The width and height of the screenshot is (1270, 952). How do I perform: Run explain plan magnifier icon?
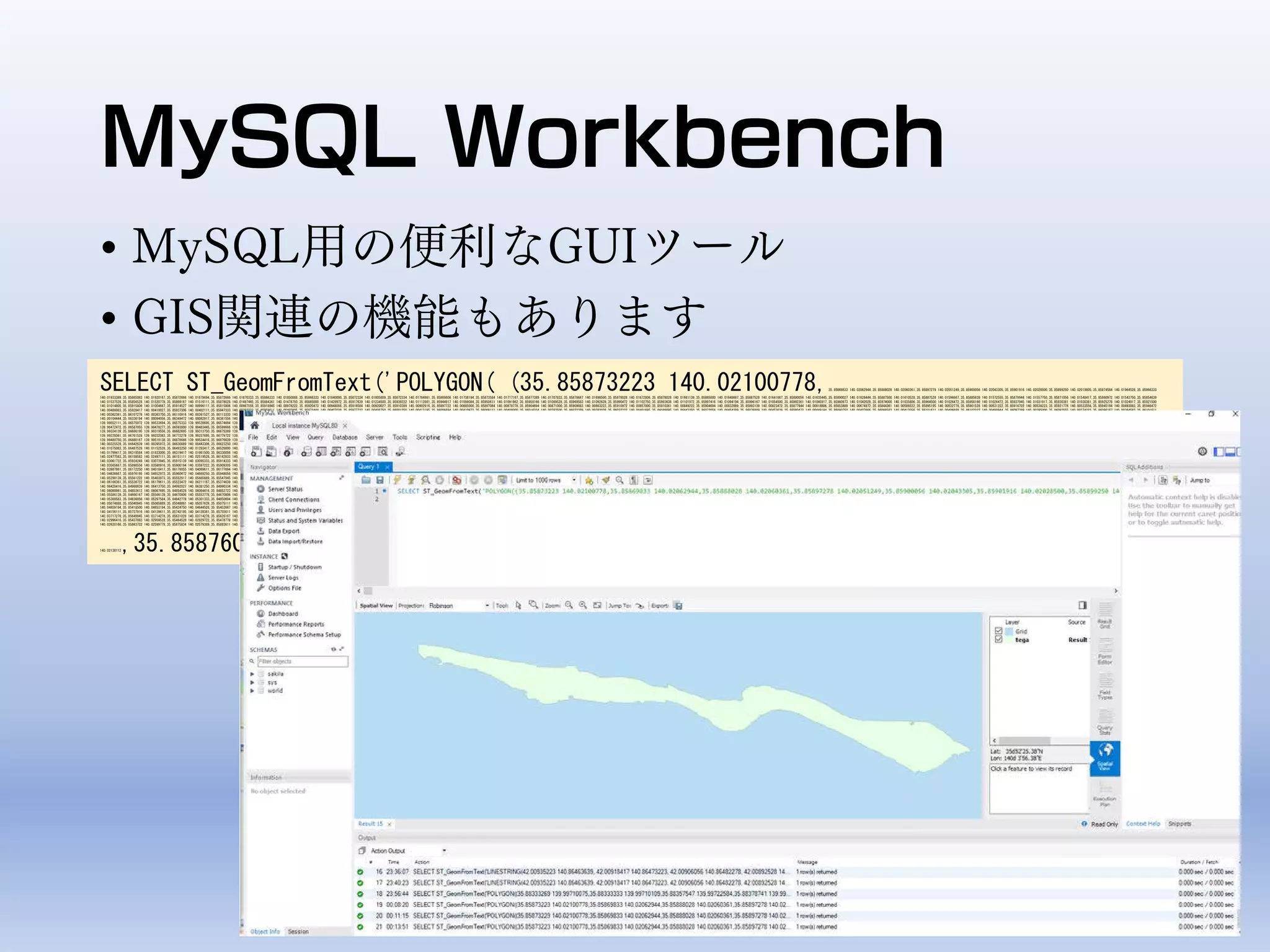click(x=425, y=480)
